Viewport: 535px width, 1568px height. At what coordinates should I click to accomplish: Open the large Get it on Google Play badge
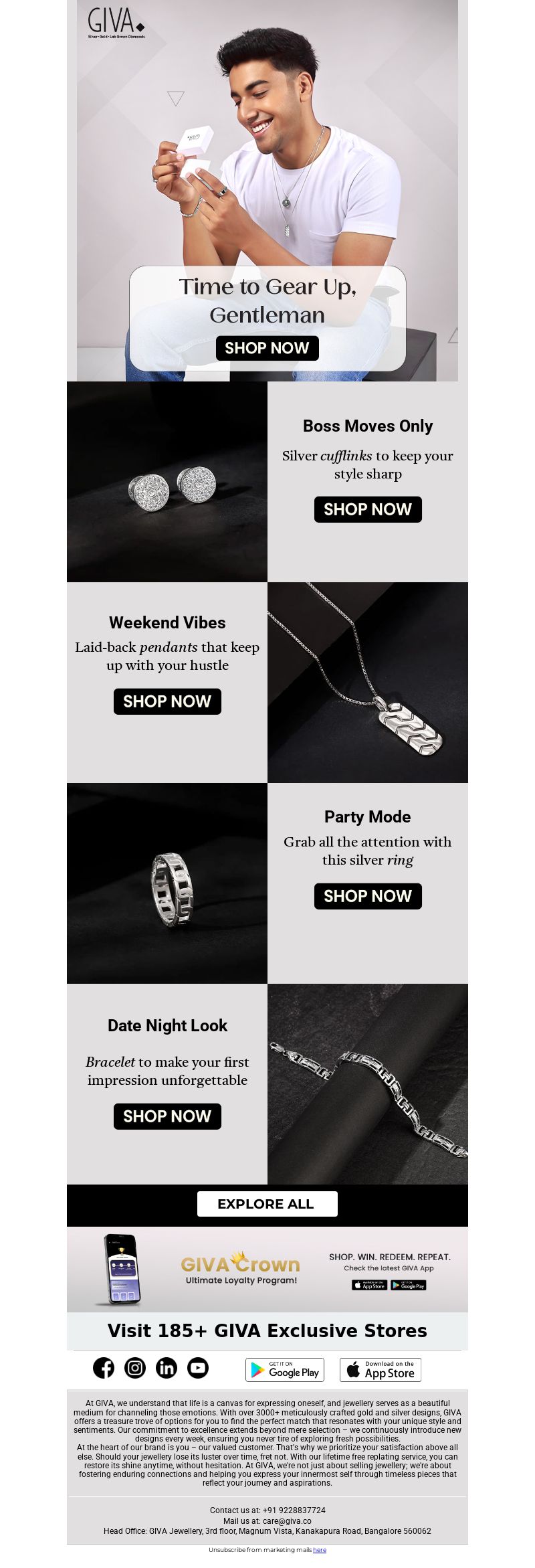[285, 1370]
